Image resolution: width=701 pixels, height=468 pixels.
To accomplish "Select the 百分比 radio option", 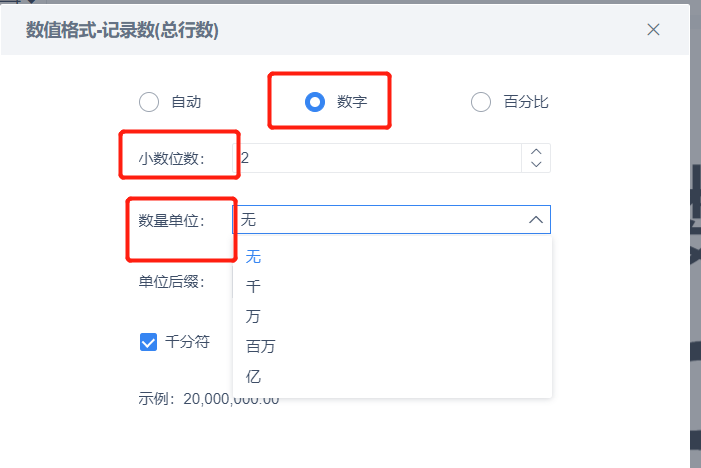I will [481, 102].
